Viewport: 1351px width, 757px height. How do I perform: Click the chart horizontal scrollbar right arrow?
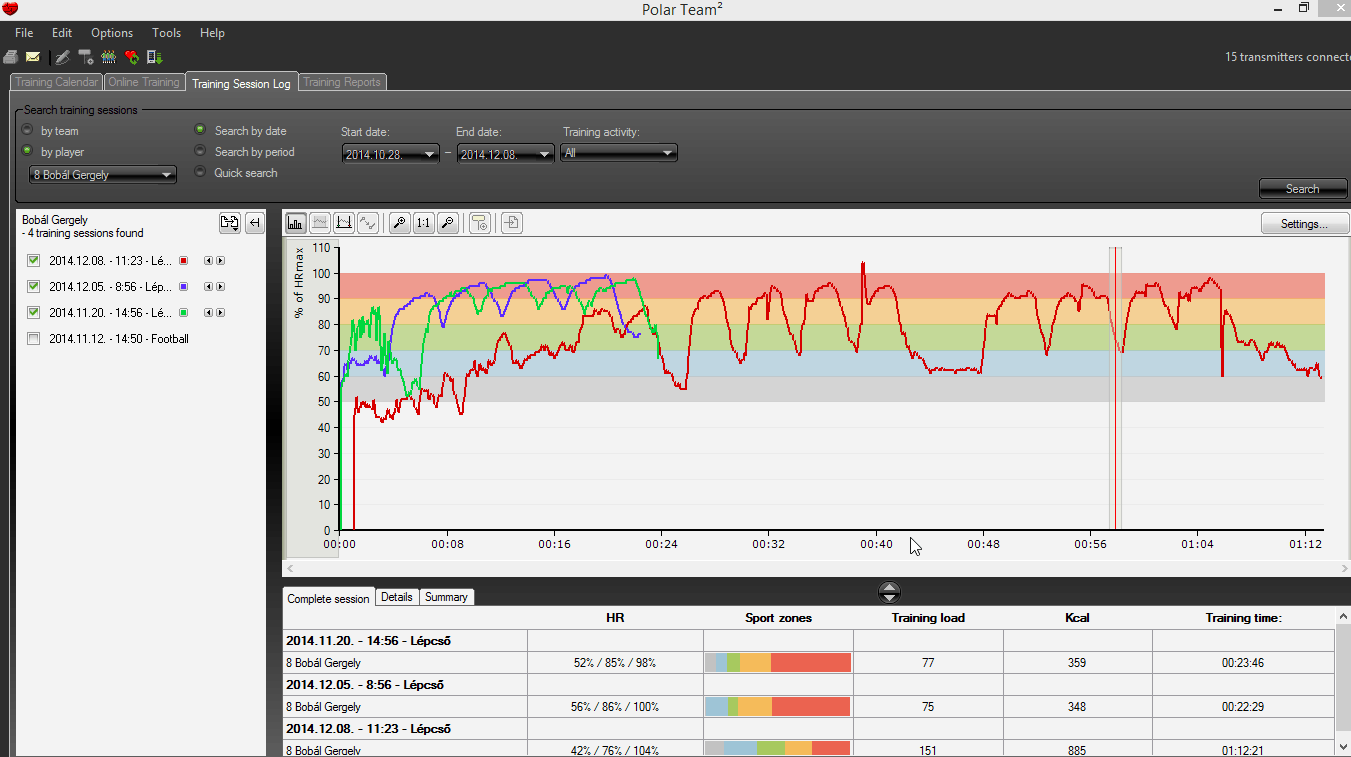pyautogui.click(x=1343, y=568)
